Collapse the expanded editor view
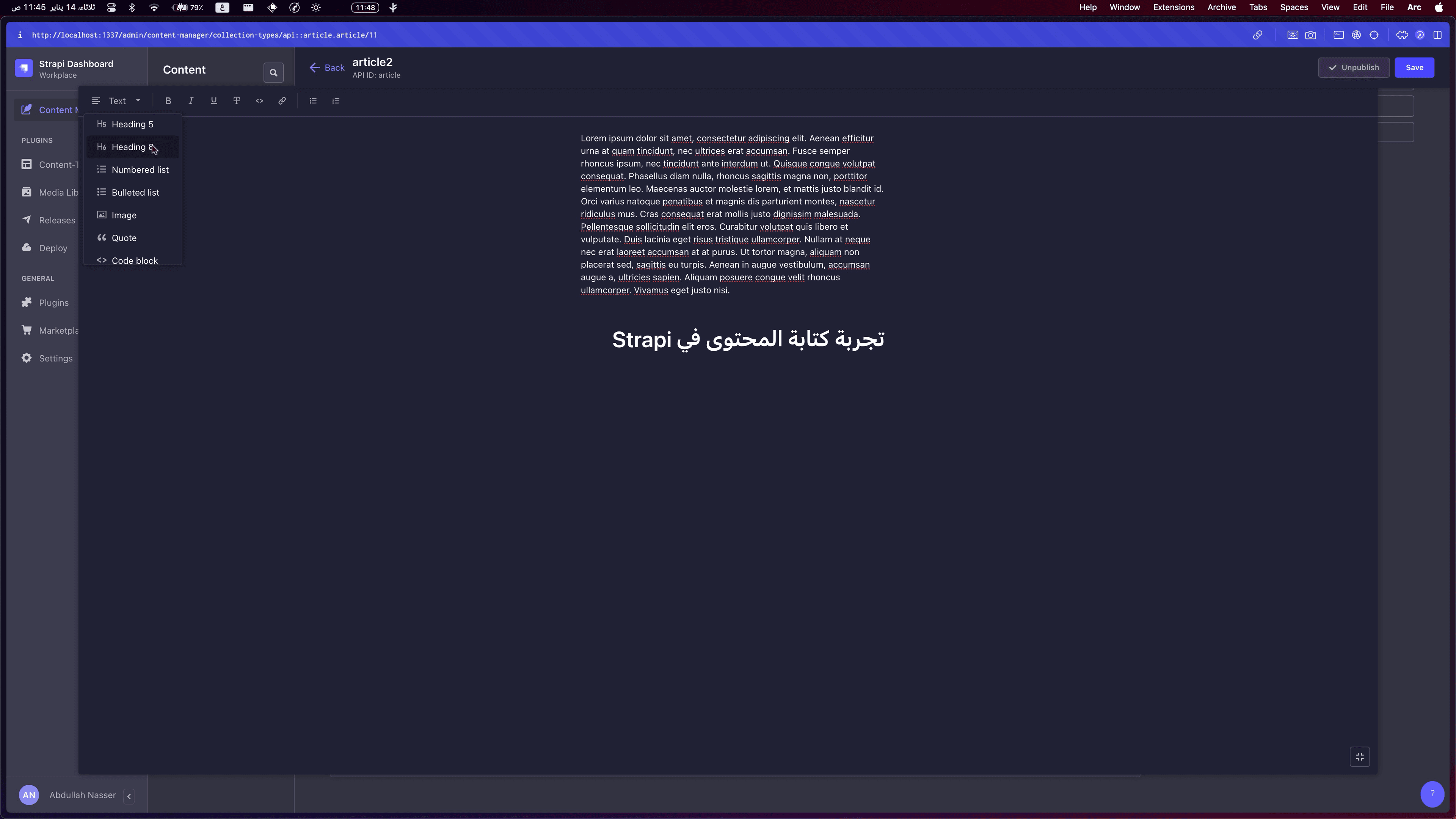1456x819 pixels. click(x=1359, y=757)
